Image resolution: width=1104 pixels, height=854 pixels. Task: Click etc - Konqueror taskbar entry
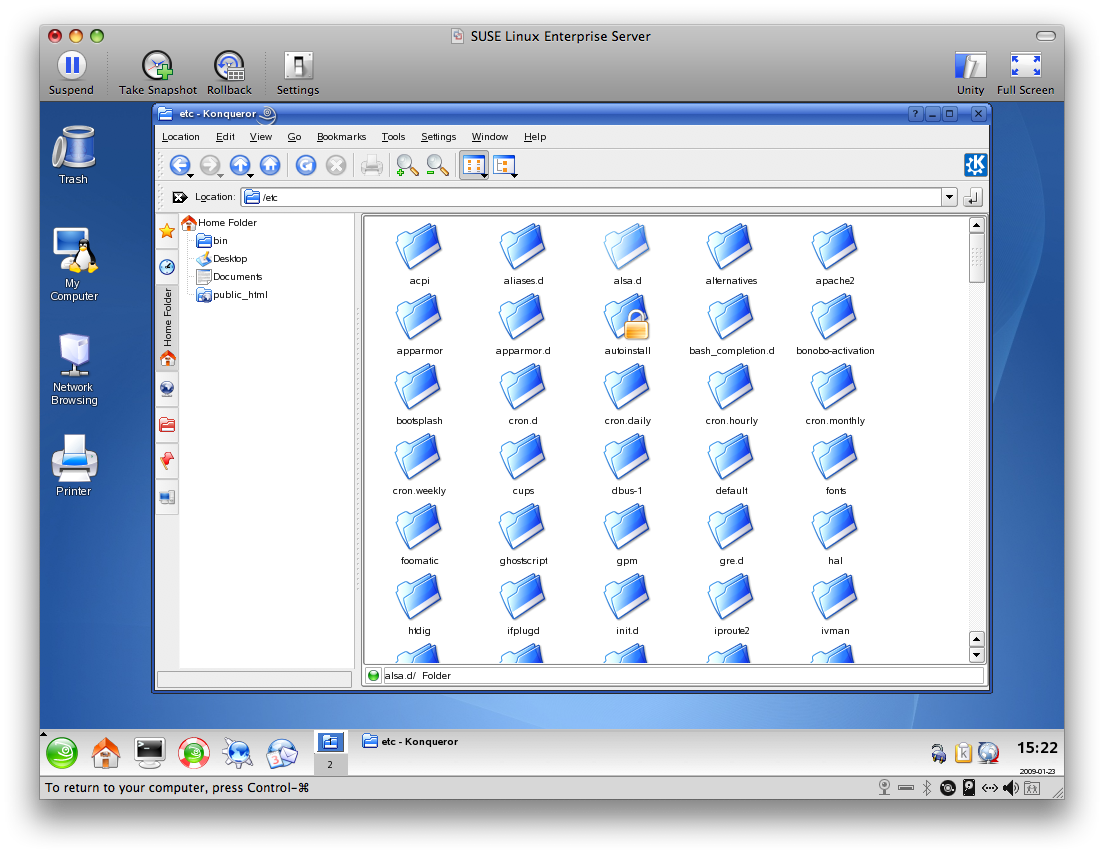[x=410, y=741]
